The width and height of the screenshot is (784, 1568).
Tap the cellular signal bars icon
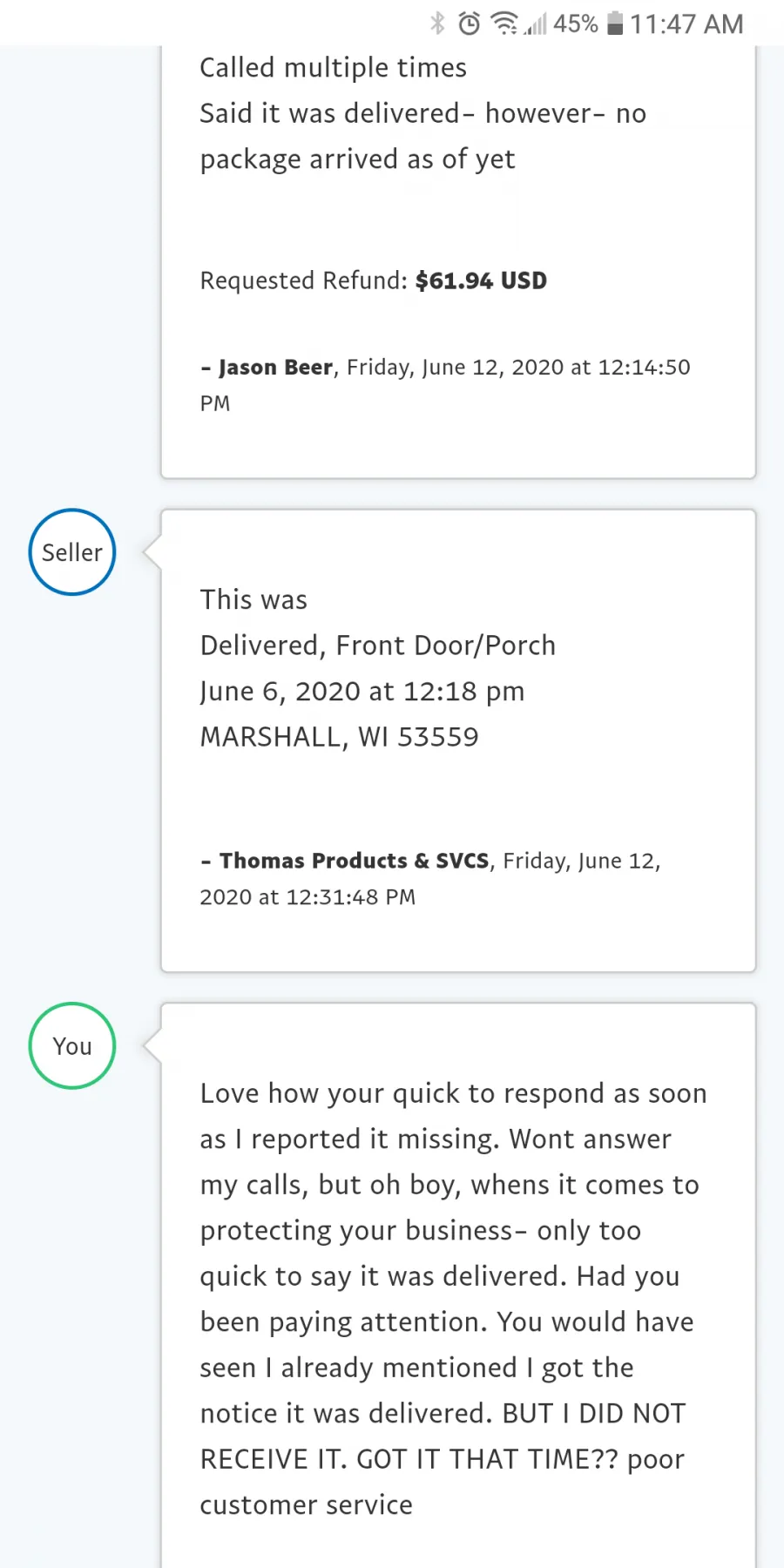pyautogui.click(x=536, y=24)
